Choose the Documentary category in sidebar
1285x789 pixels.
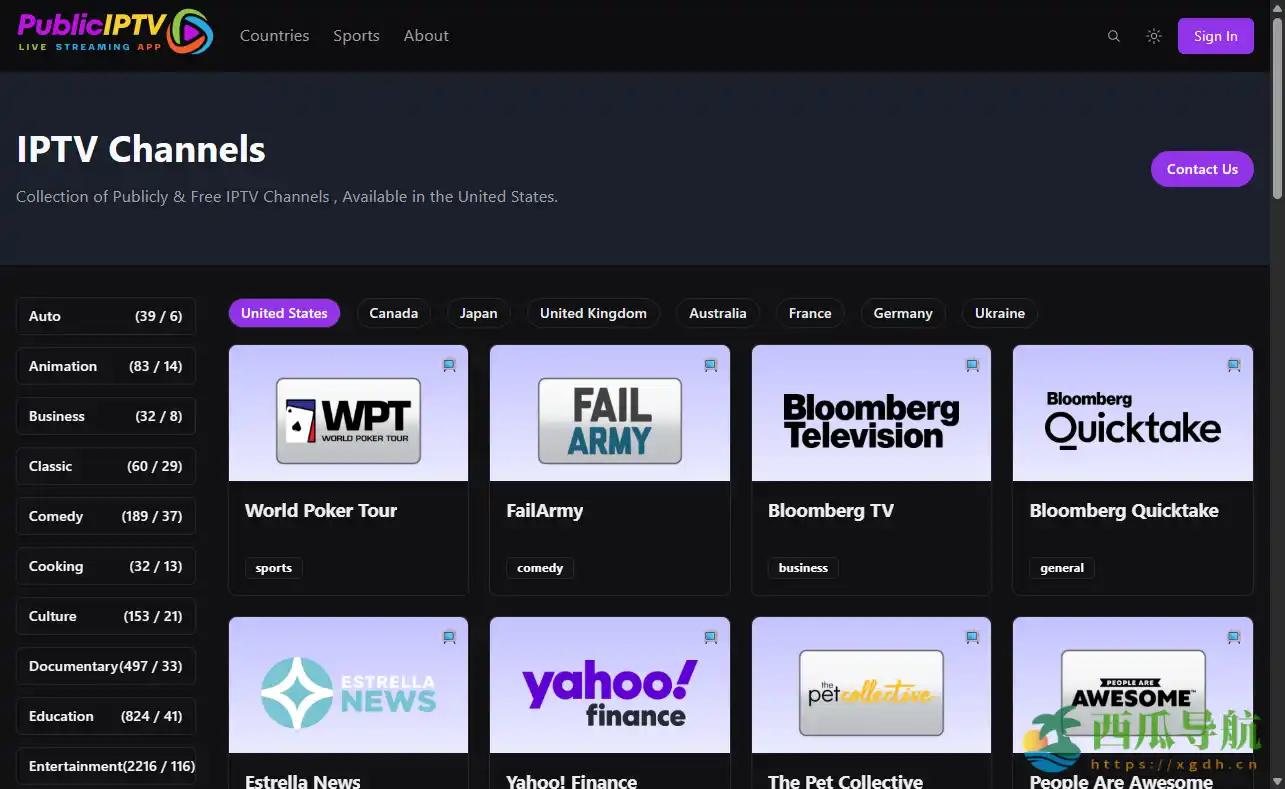point(105,666)
